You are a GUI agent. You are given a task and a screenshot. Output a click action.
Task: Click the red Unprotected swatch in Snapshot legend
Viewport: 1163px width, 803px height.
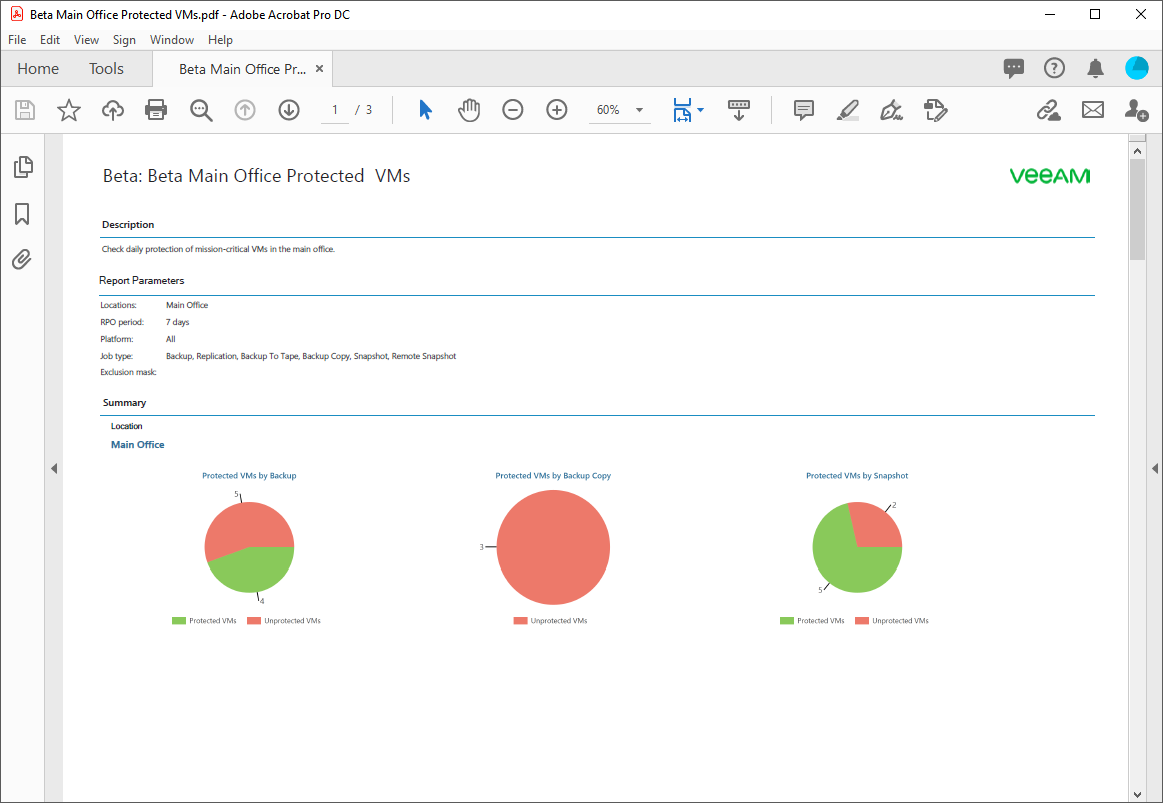tap(862, 621)
